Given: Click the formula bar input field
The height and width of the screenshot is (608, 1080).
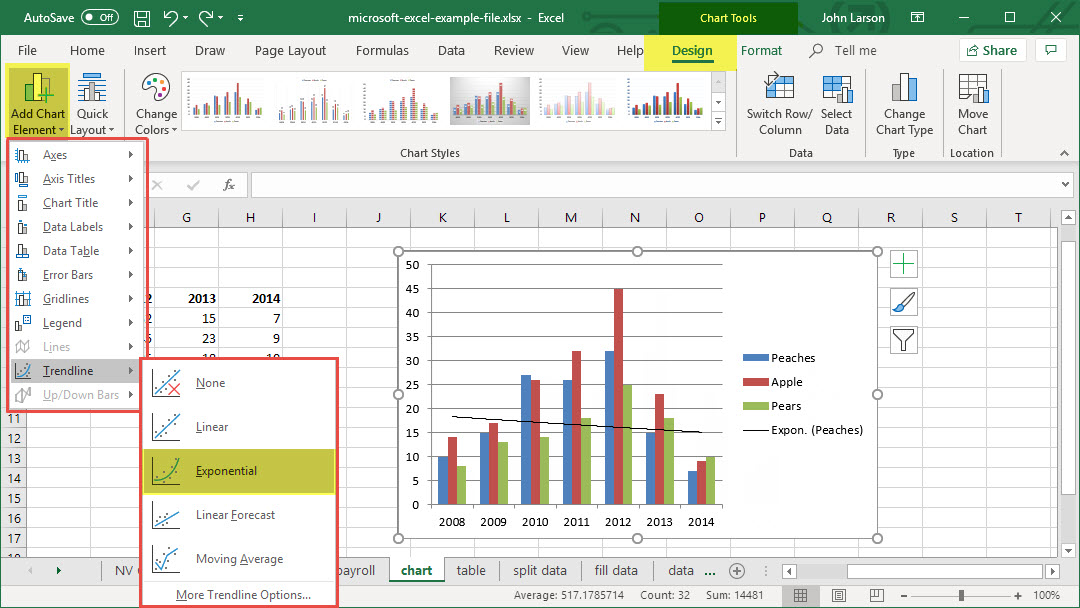Looking at the screenshot, I should click(650, 185).
